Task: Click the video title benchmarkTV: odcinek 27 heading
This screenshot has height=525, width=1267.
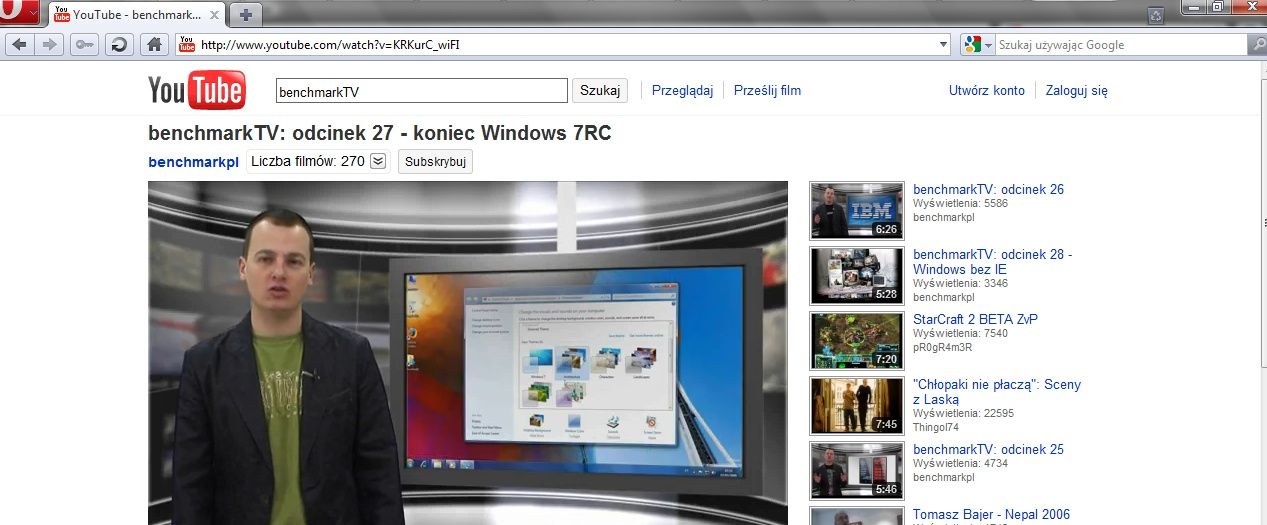Action: point(379,133)
